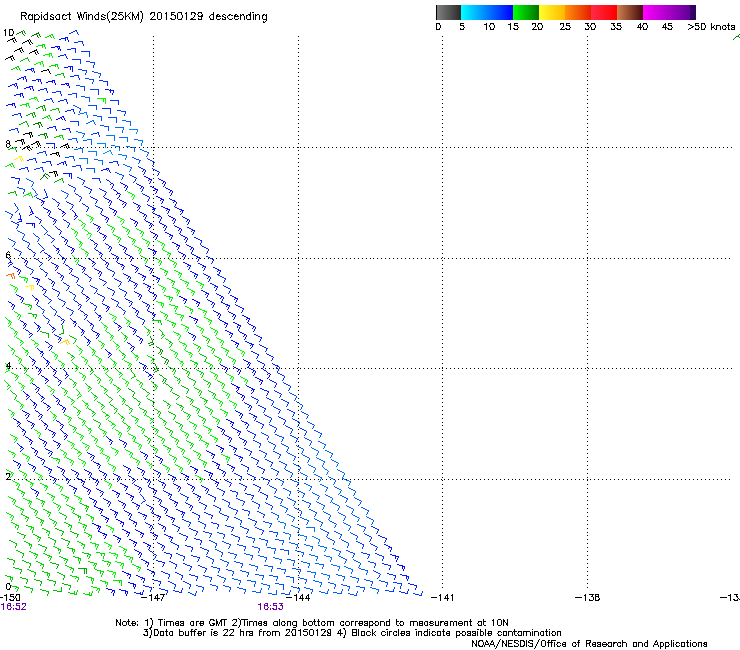Click the longitude label '-147'

pyautogui.click(x=153, y=598)
